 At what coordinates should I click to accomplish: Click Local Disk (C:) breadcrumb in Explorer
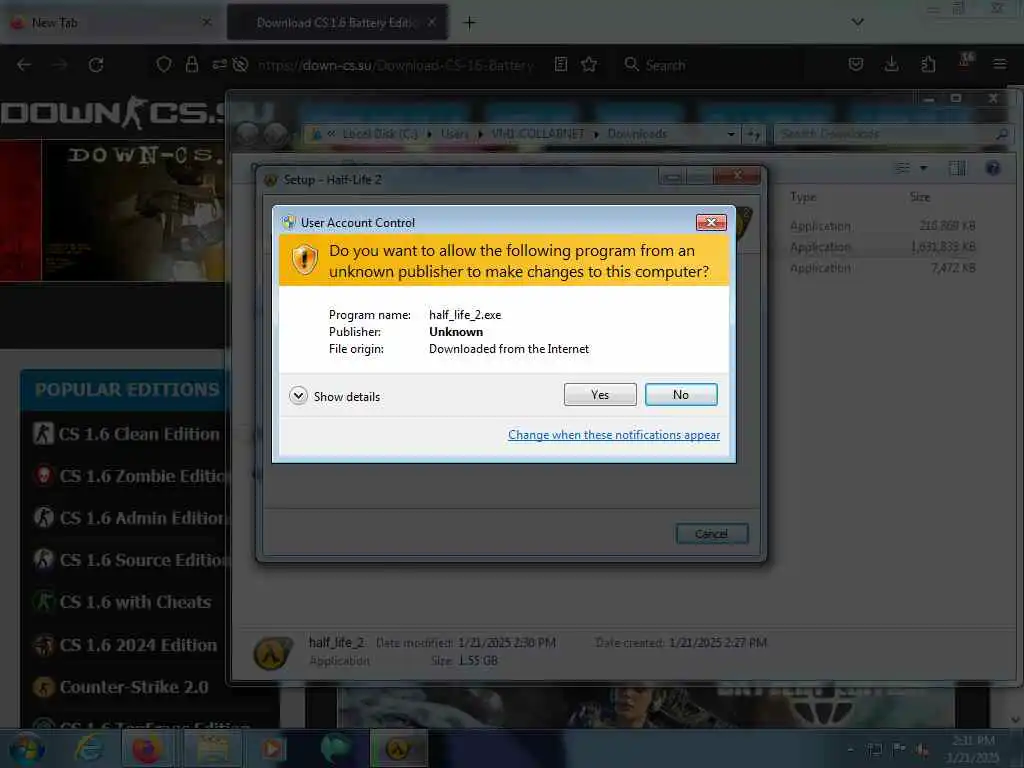point(380,134)
